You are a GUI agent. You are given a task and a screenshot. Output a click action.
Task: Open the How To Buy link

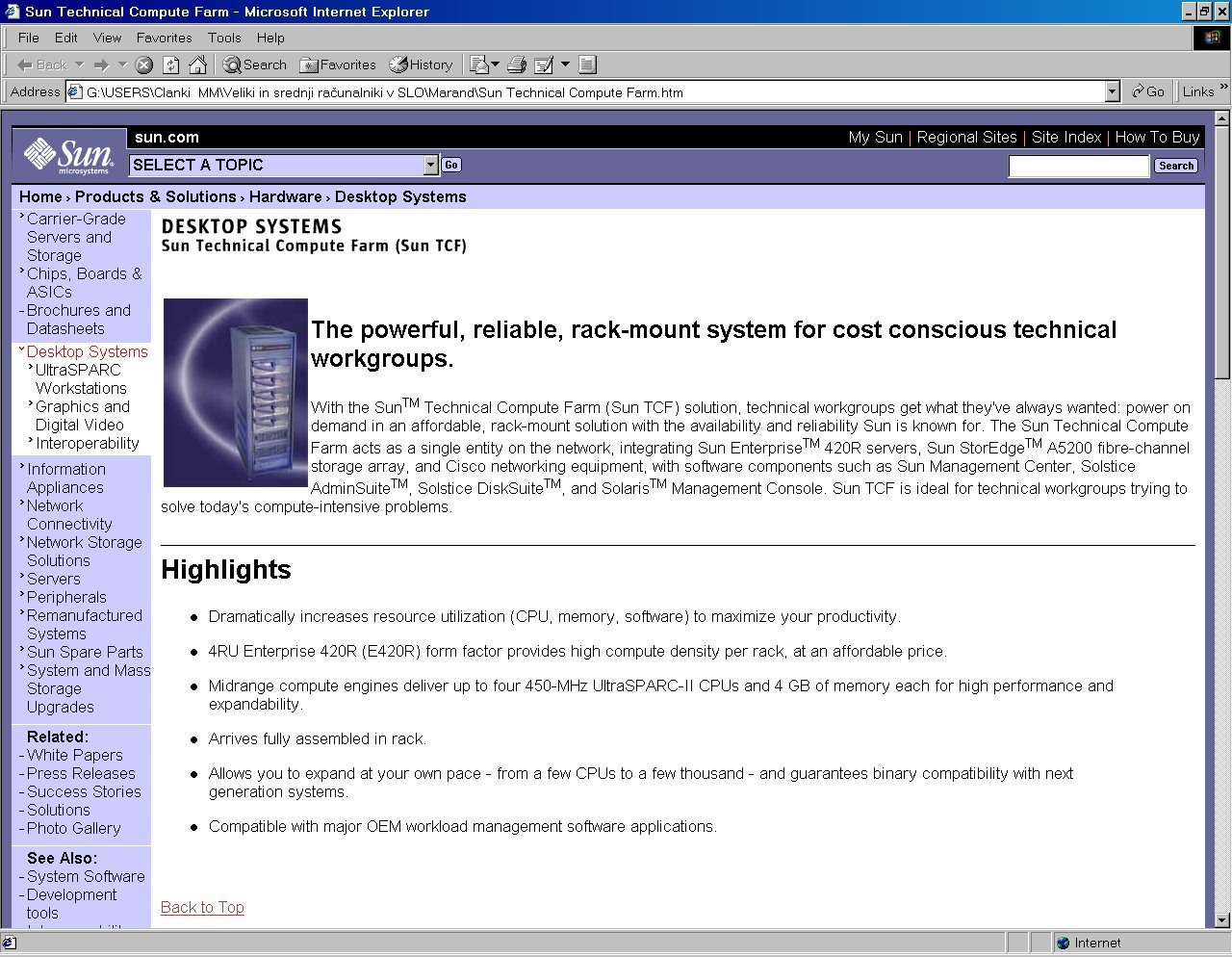coord(1157,137)
